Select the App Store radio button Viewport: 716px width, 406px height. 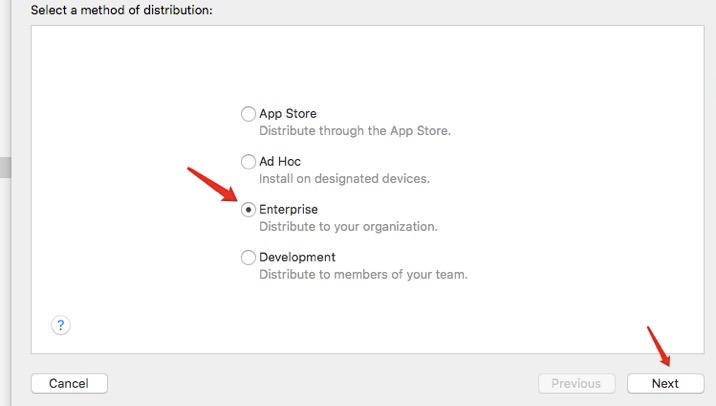(248, 114)
